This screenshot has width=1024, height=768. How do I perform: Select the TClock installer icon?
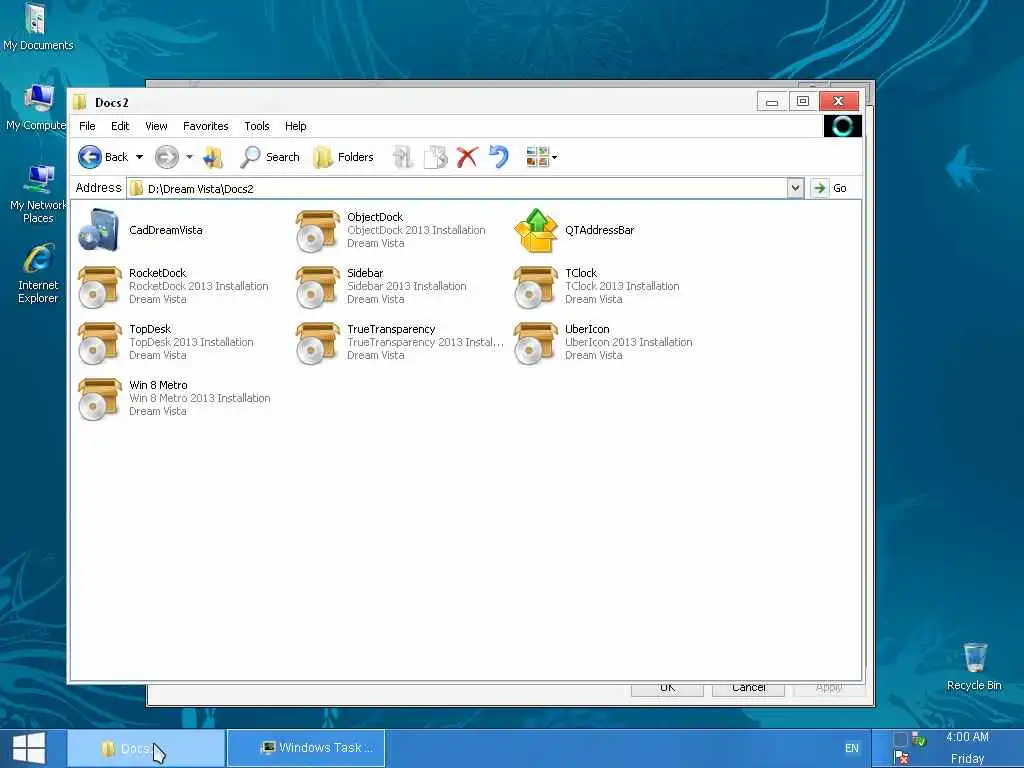[536, 287]
